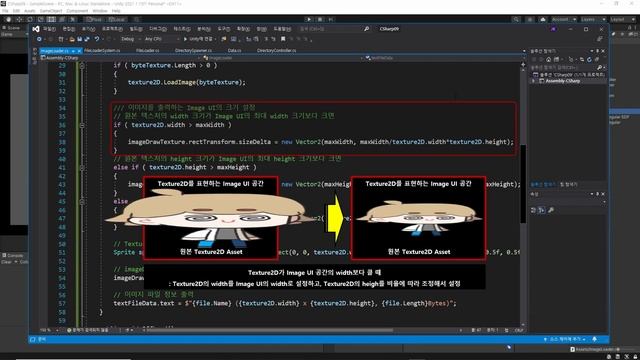
Task: Click notification bell in status bar
Action: [594, 339]
